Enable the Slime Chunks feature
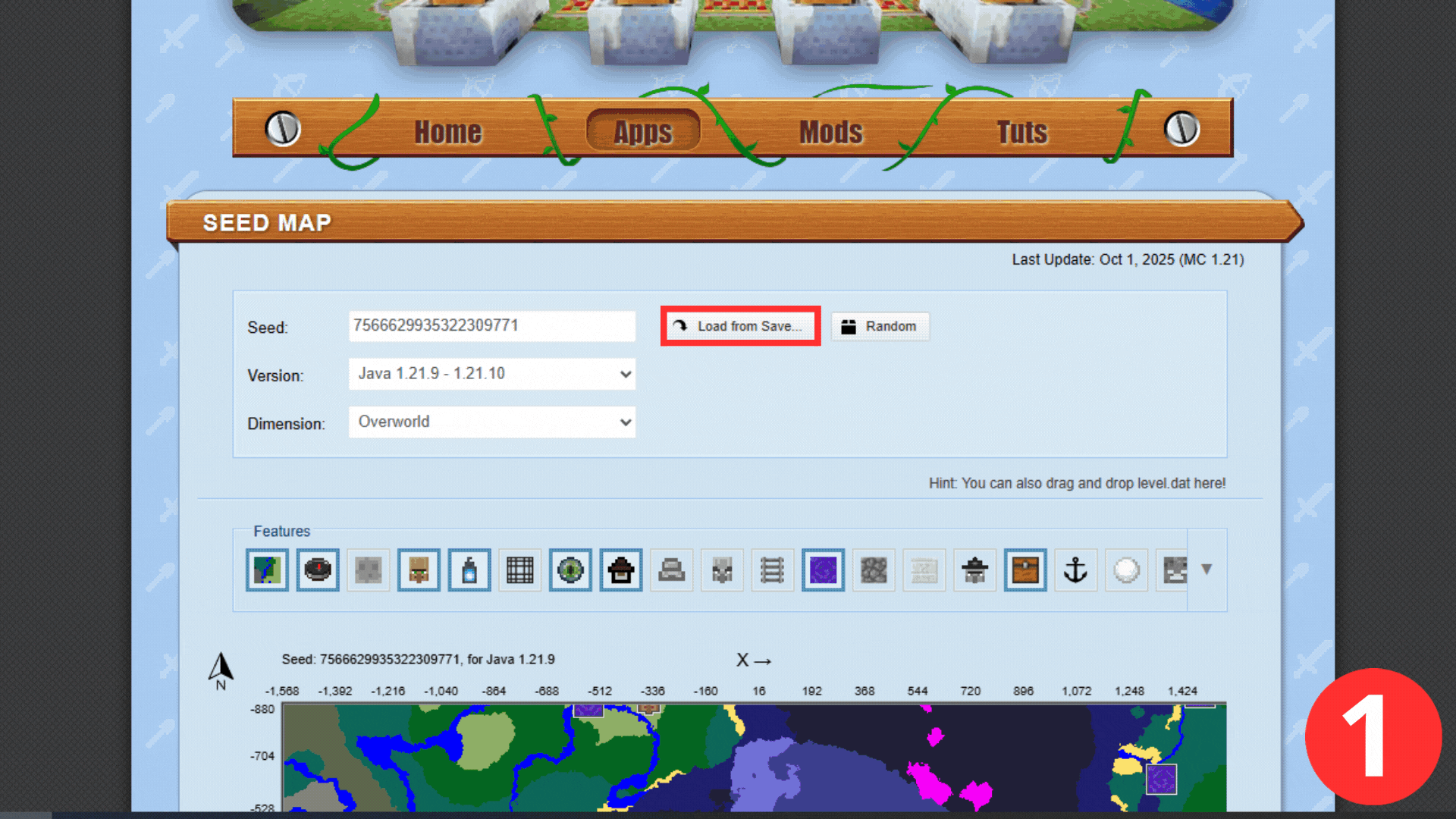 [369, 570]
